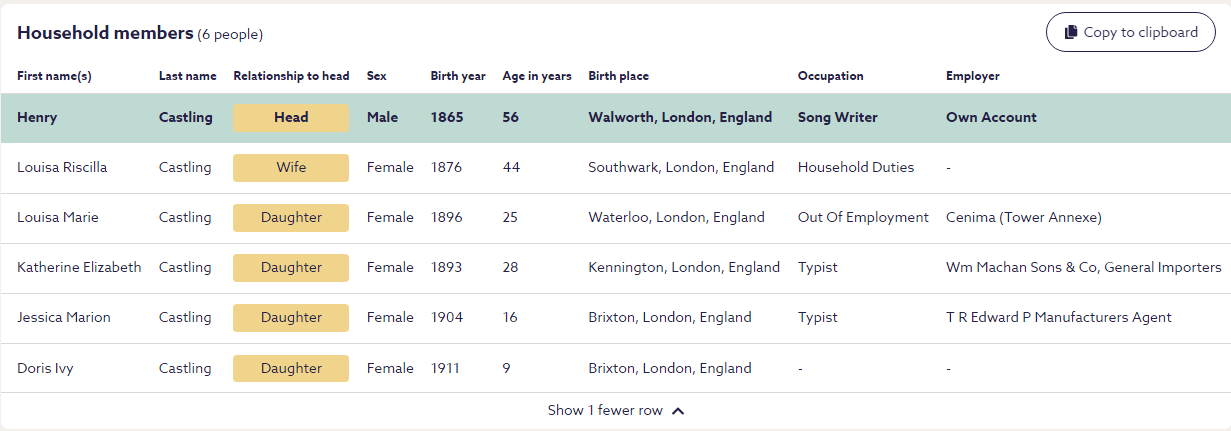The height and width of the screenshot is (431, 1231).
Task: Click the Head relationship badge
Action: [x=291, y=117]
